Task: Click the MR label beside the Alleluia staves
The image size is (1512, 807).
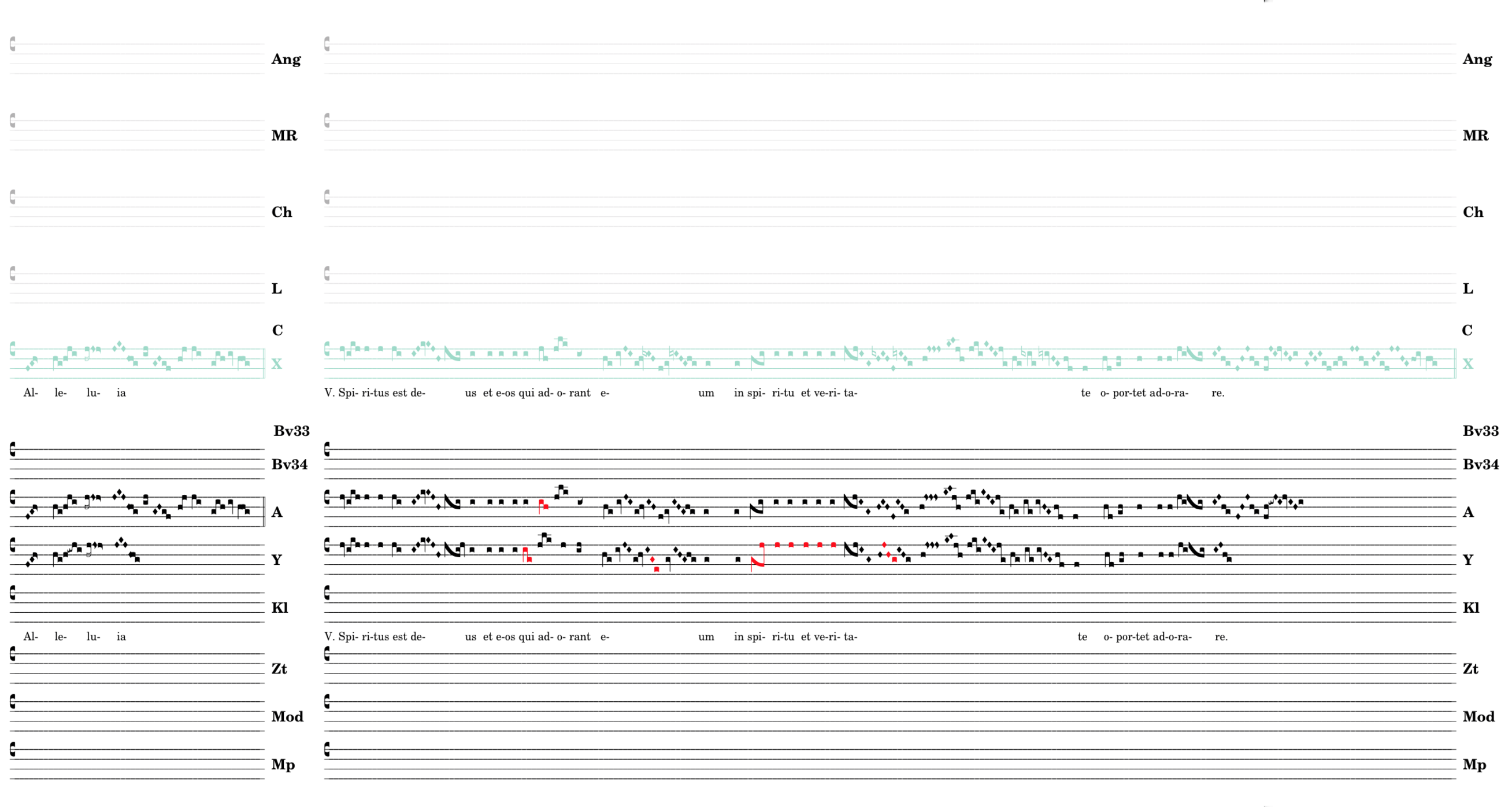Action: coord(284,136)
